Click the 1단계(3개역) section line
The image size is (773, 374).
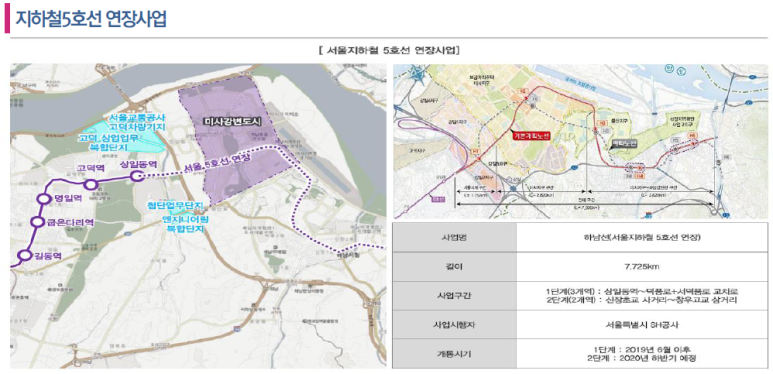(641, 291)
